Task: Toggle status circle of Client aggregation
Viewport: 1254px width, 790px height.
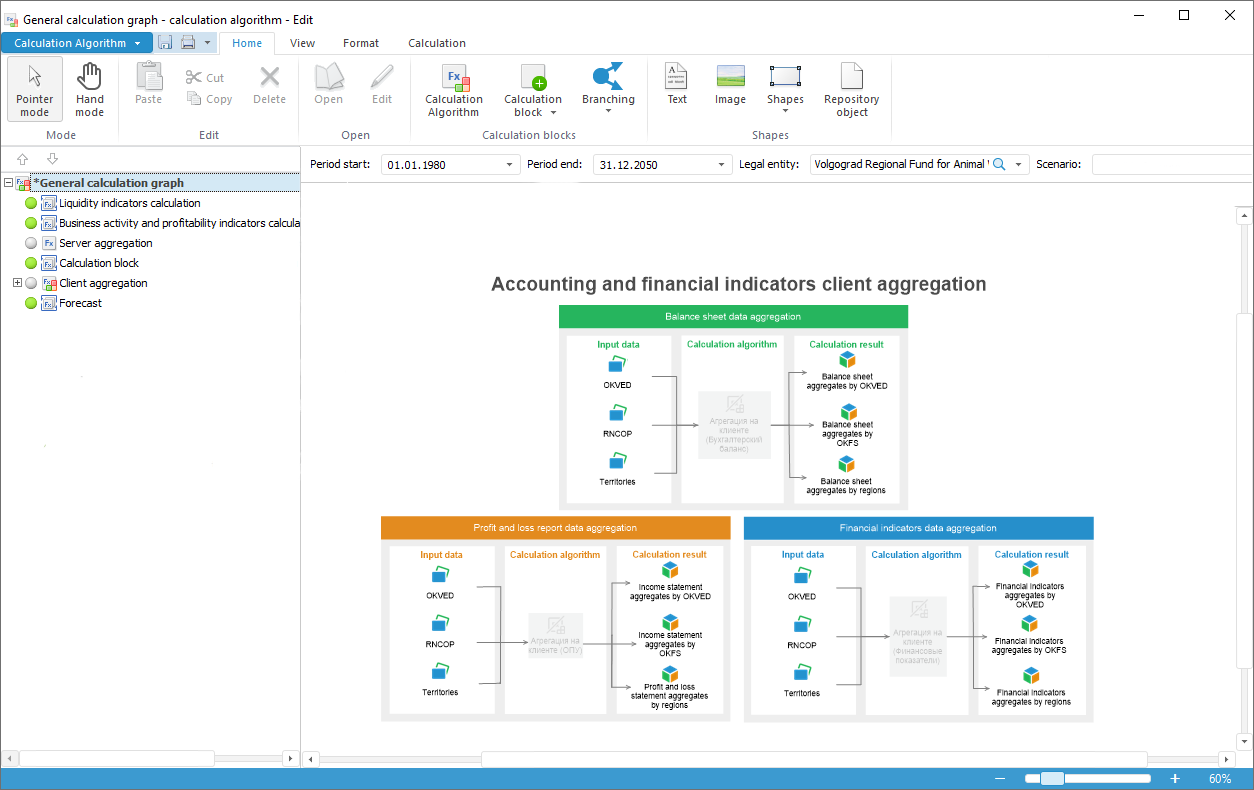Action: click(x=31, y=283)
